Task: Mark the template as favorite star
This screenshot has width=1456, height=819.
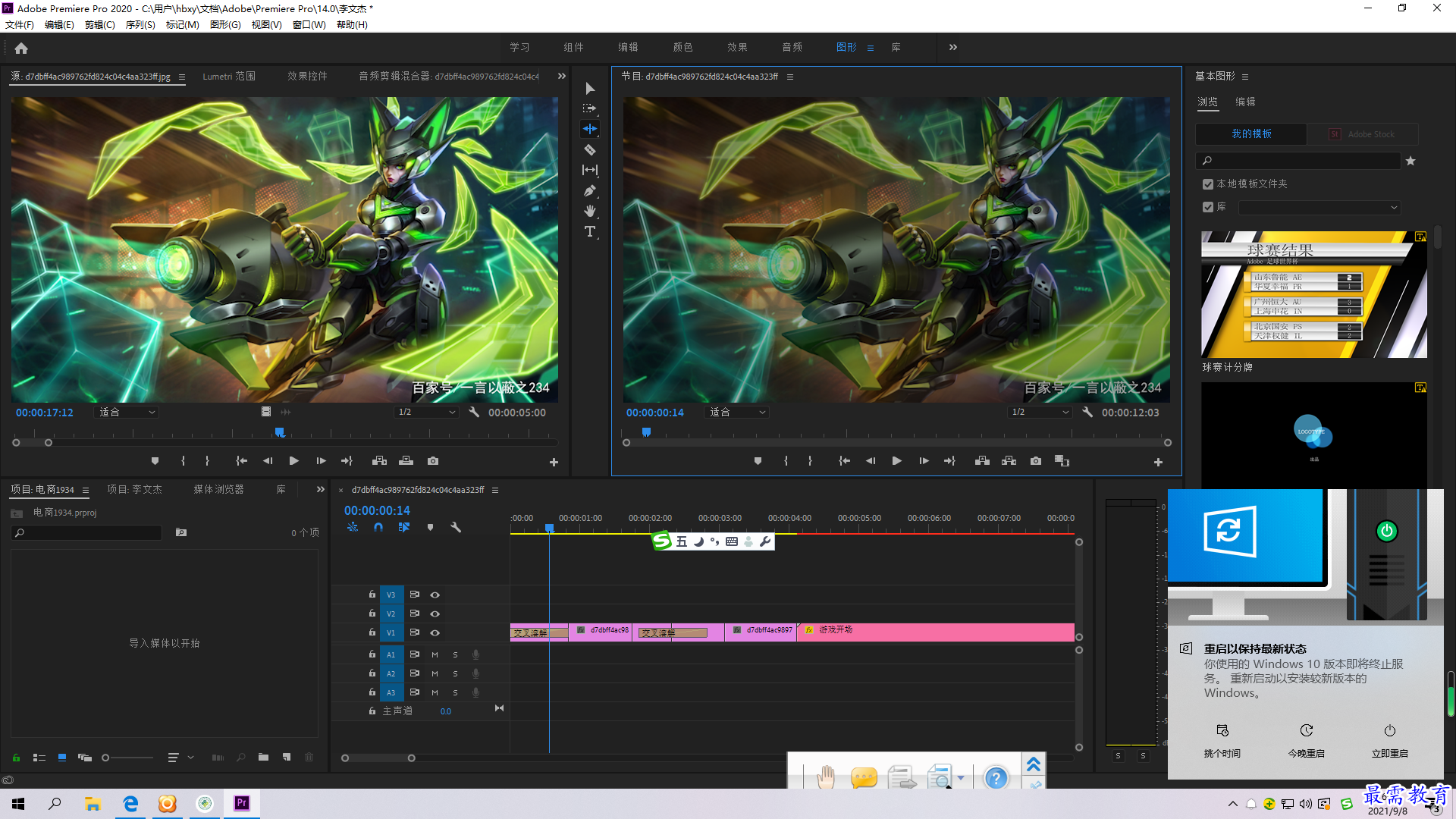Action: click(x=1410, y=161)
